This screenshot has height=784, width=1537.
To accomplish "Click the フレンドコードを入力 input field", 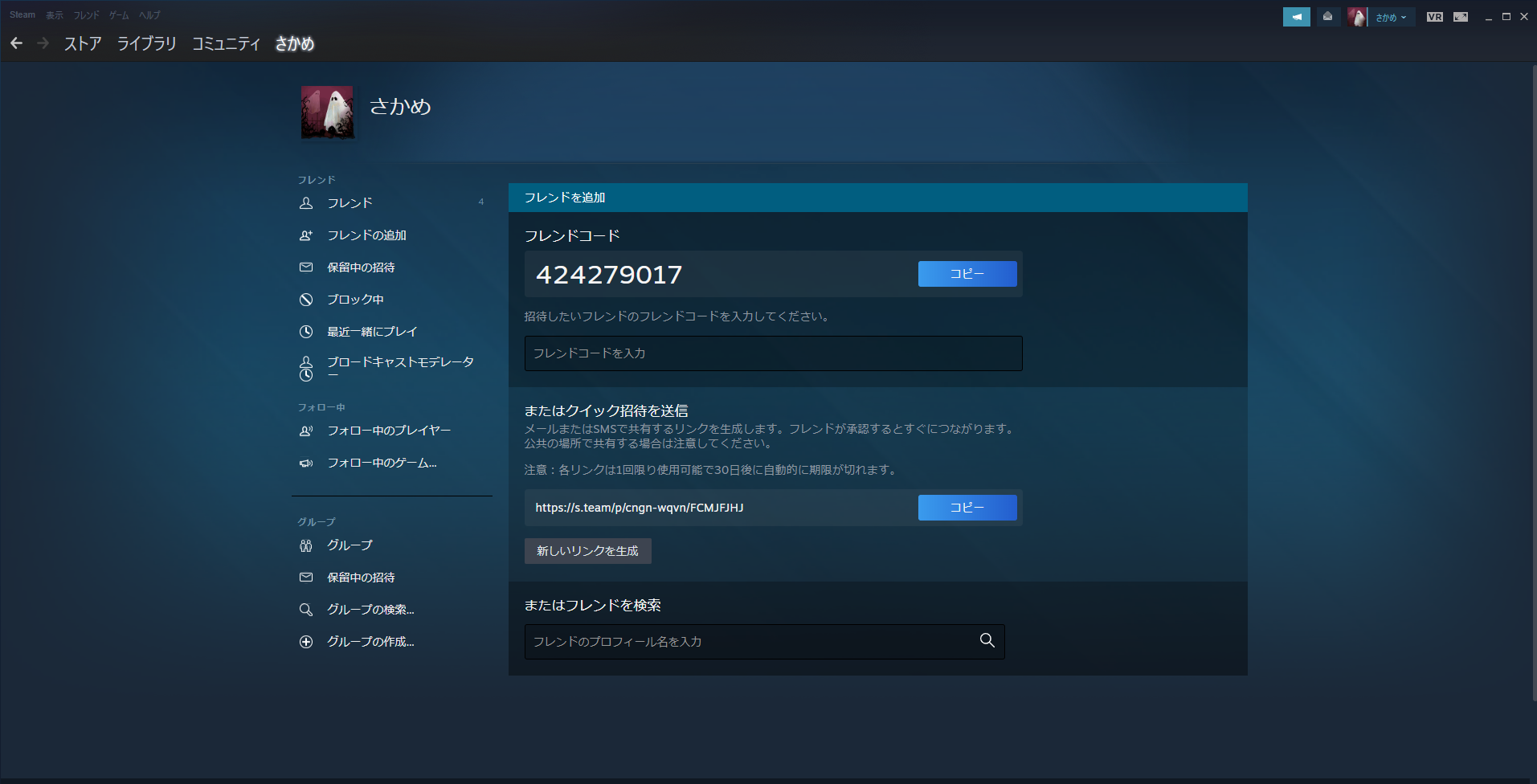I will pos(772,353).
